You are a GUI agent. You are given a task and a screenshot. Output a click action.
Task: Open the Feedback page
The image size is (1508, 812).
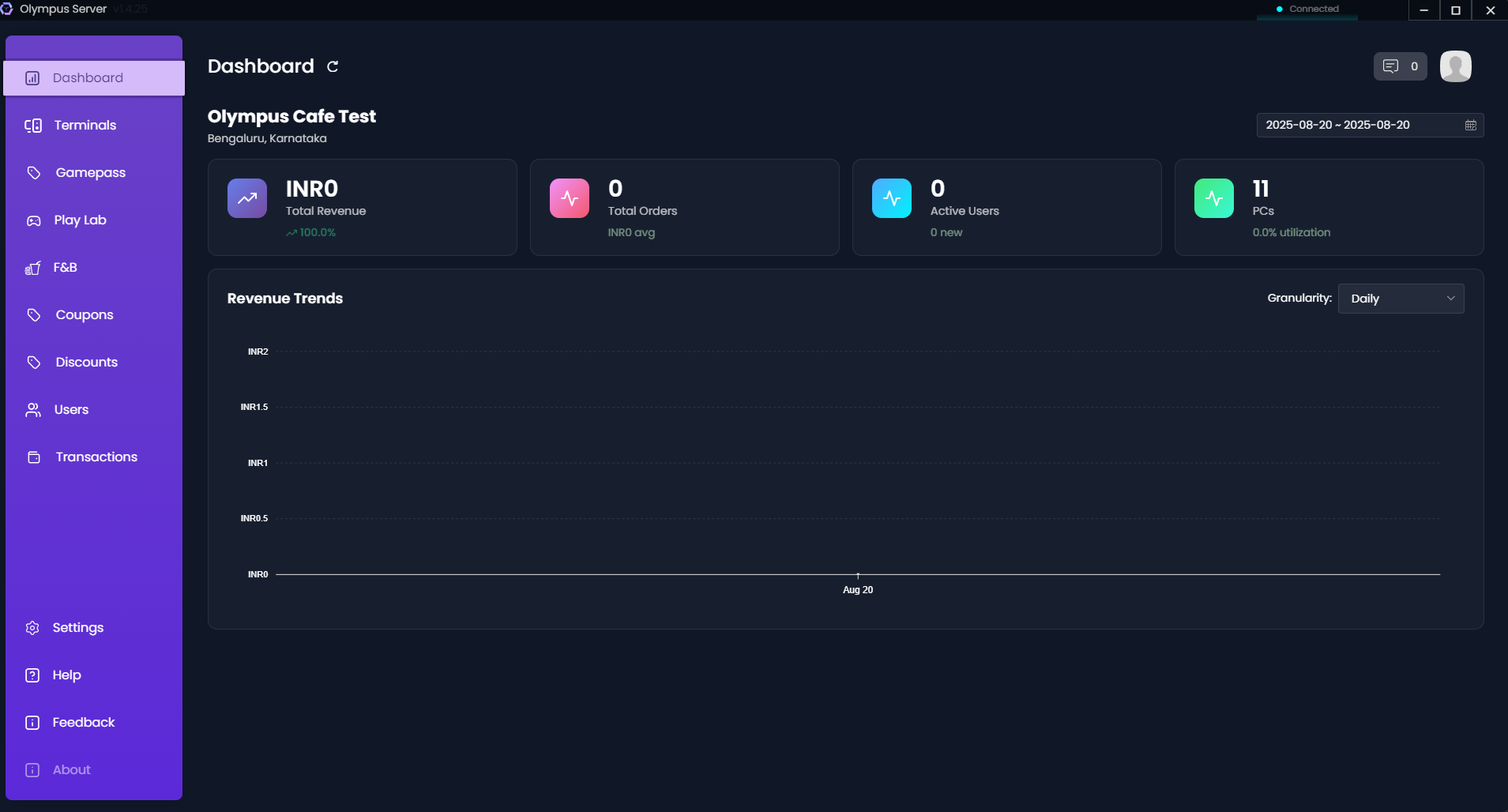point(83,722)
